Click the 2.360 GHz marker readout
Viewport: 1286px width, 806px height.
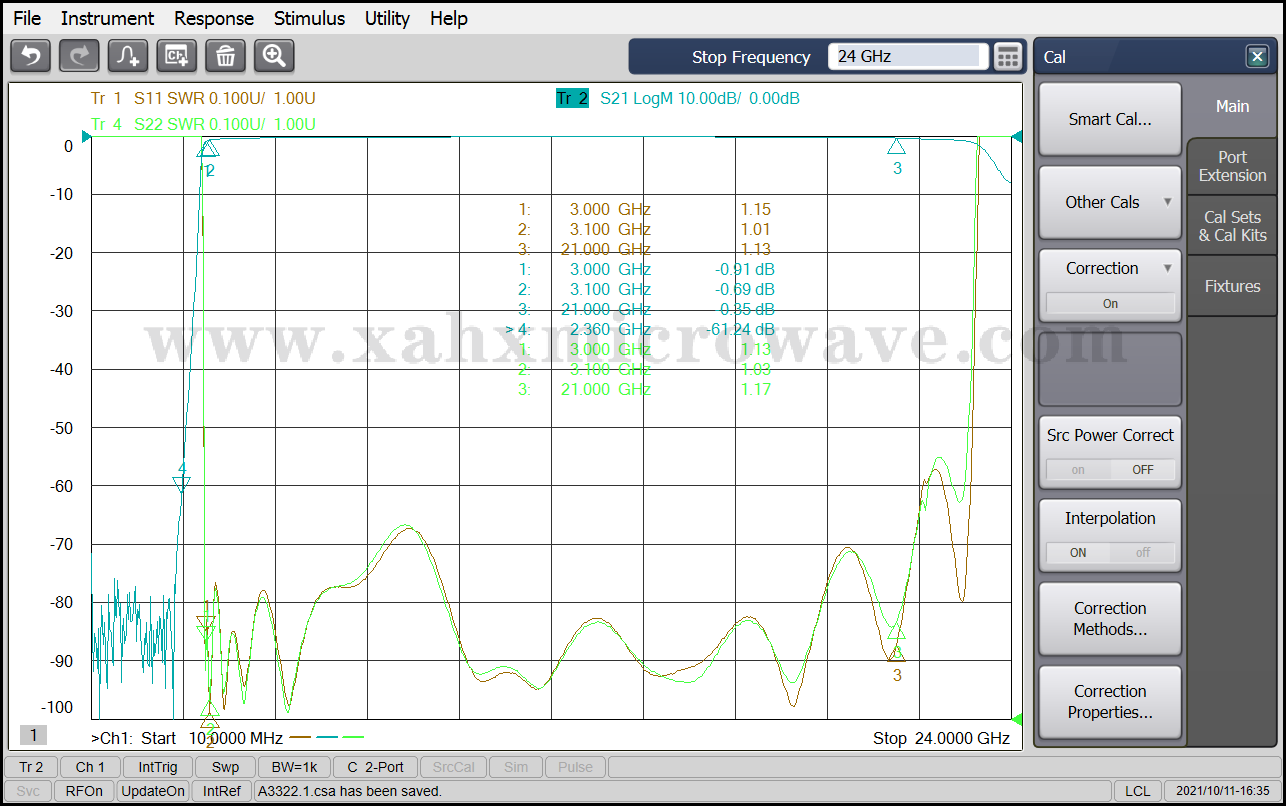pos(610,329)
